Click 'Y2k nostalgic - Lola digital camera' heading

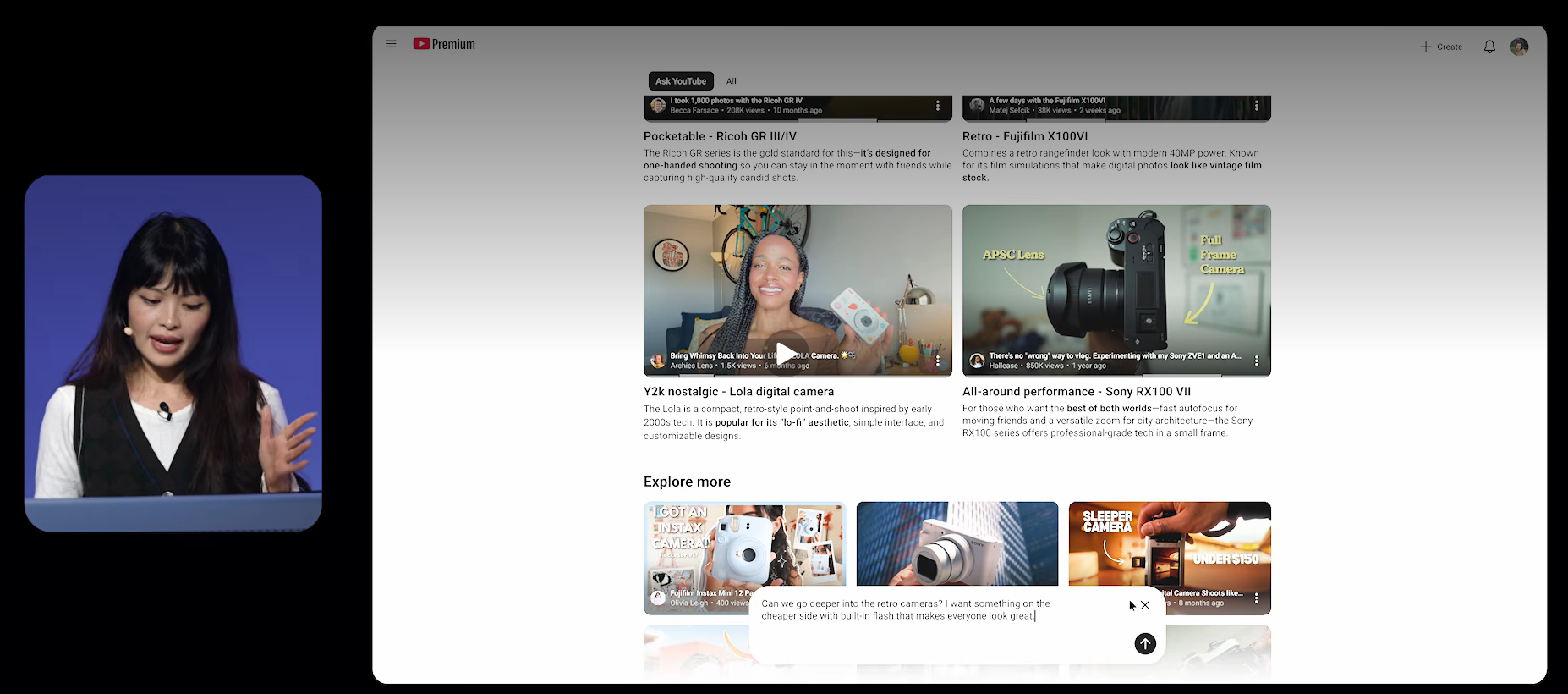(x=738, y=392)
